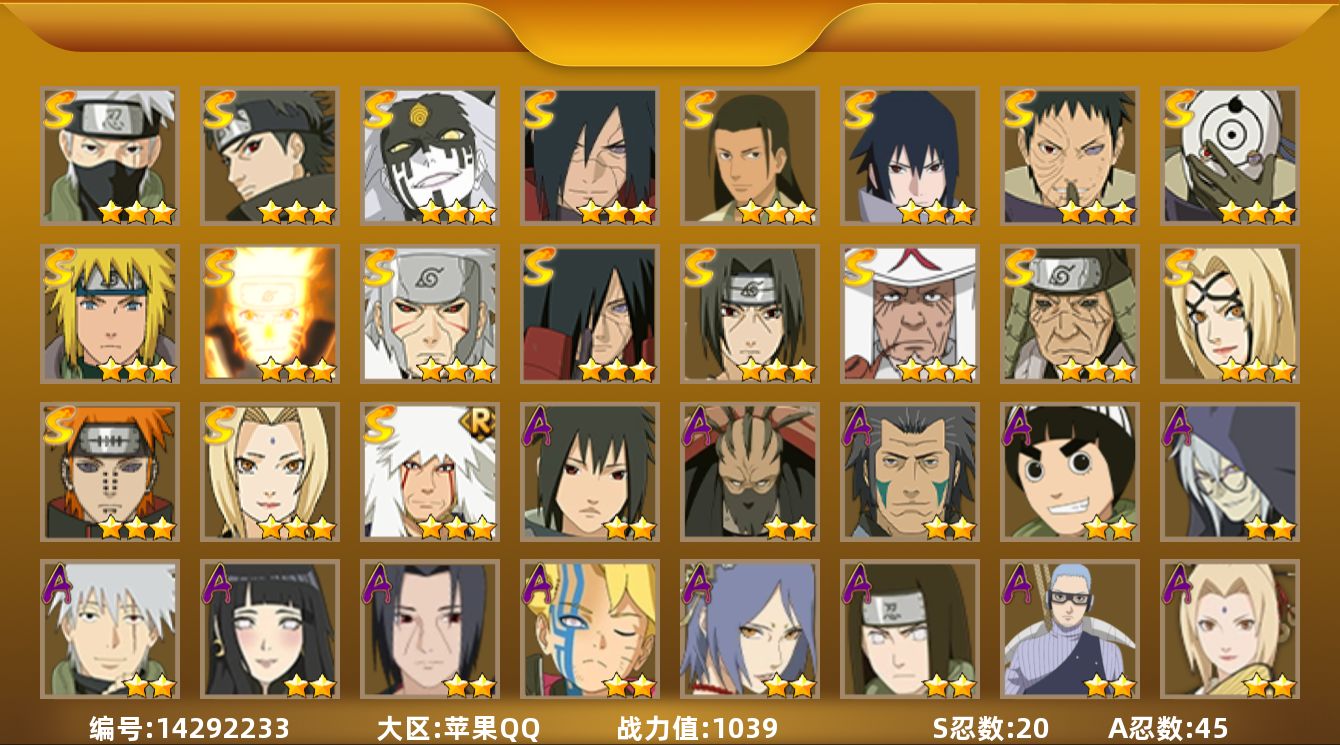This screenshot has width=1340, height=745.
Task: Pick the black and white faced Zetsu portrait
Action: tap(430, 156)
